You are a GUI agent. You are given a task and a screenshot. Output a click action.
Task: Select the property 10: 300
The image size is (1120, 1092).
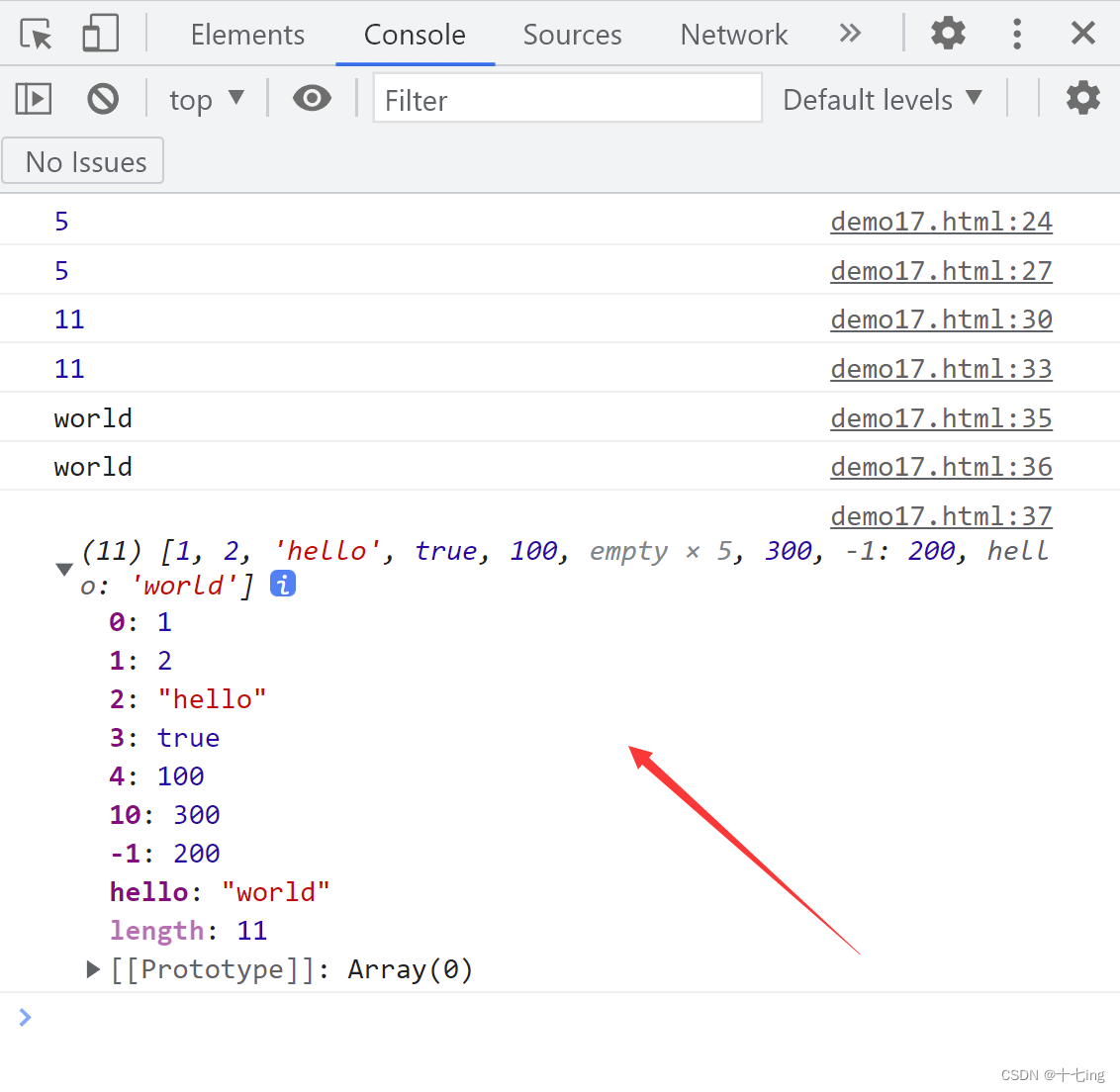point(164,815)
